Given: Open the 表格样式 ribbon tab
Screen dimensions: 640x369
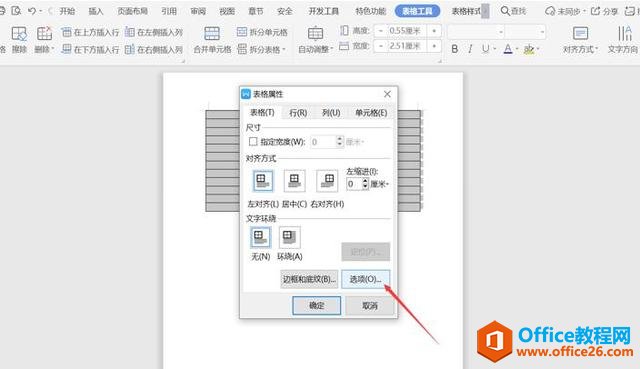Looking at the screenshot, I should point(466,11).
